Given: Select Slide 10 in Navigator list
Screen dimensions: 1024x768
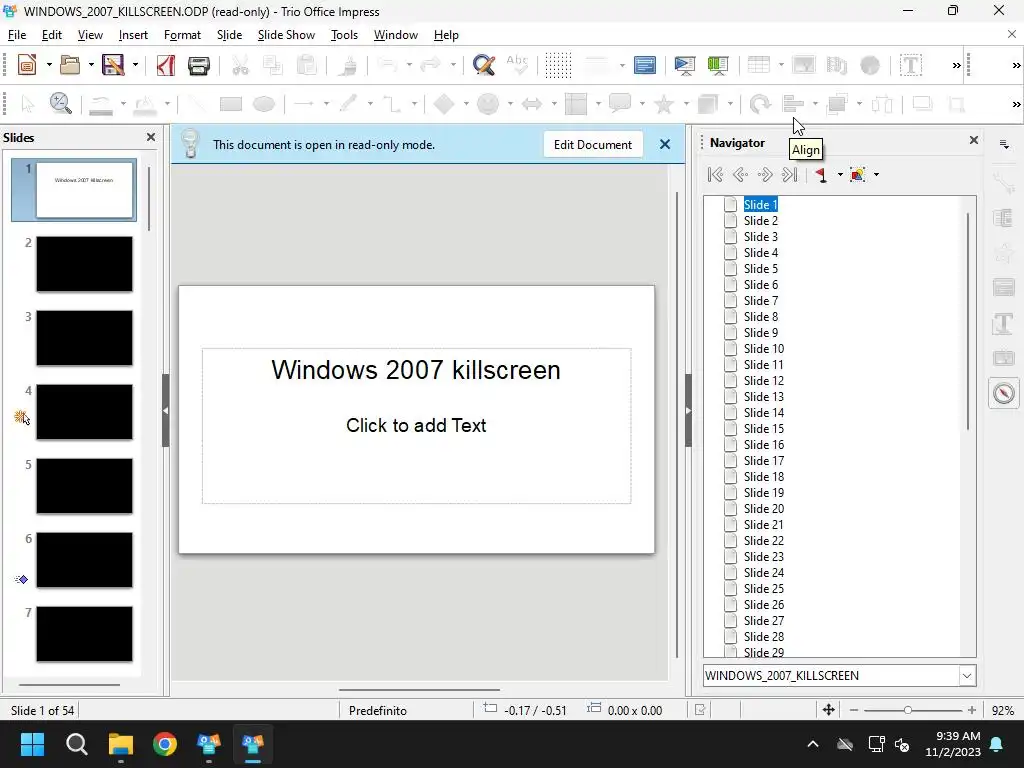Looking at the screenshot, I should click(x=763, y=349).
